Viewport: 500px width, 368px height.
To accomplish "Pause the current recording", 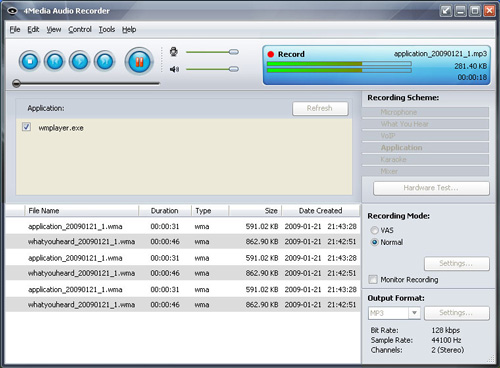I will pyautogui.click(x=139, y=62).
